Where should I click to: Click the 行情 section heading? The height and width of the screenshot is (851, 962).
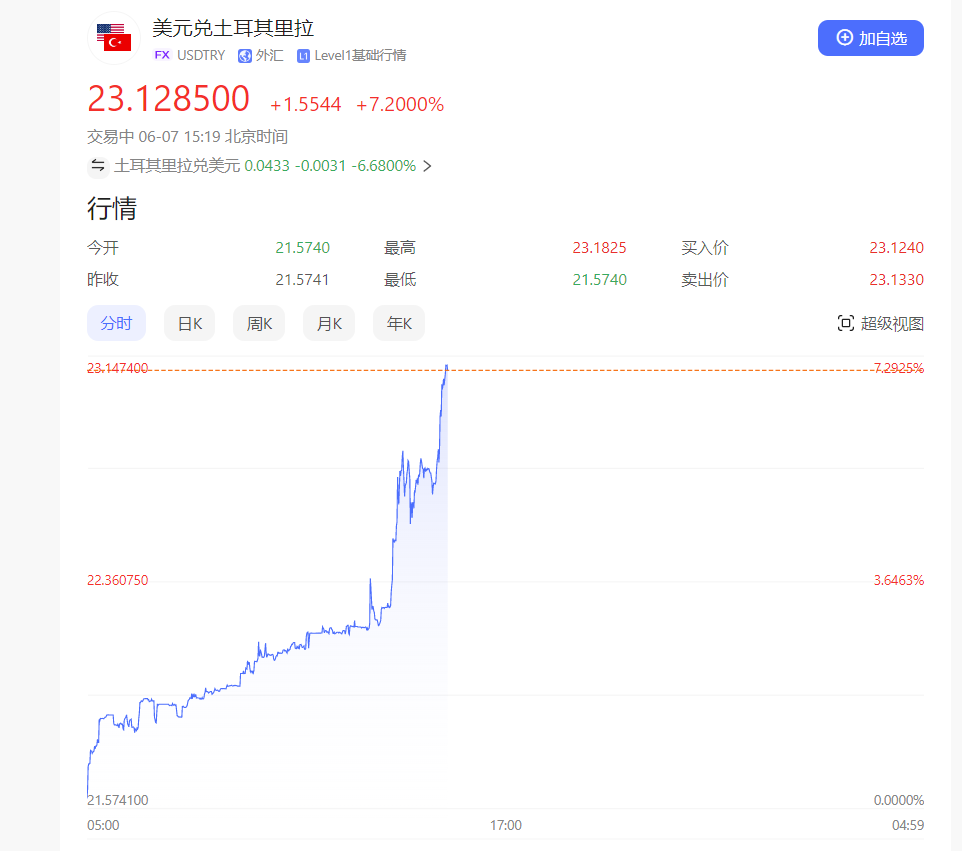pos(112,208)
